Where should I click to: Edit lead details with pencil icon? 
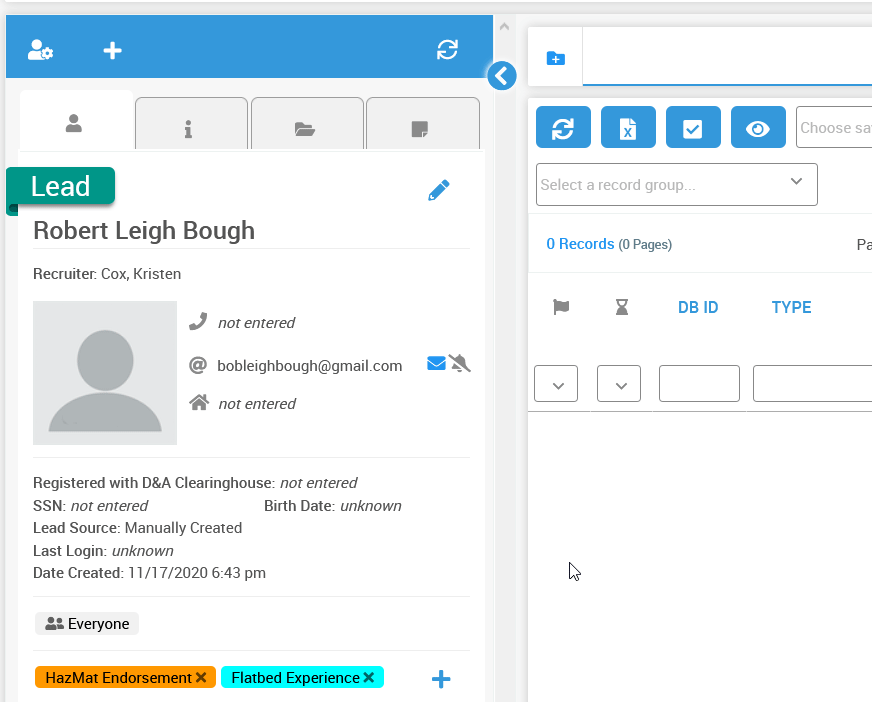click(x=438, y=191)
